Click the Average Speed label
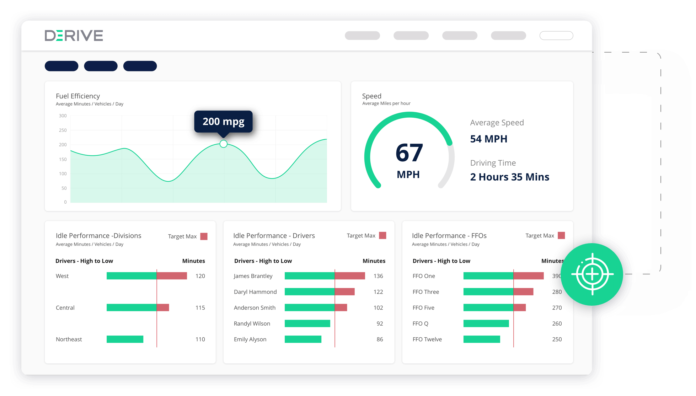 coord(497,123)
